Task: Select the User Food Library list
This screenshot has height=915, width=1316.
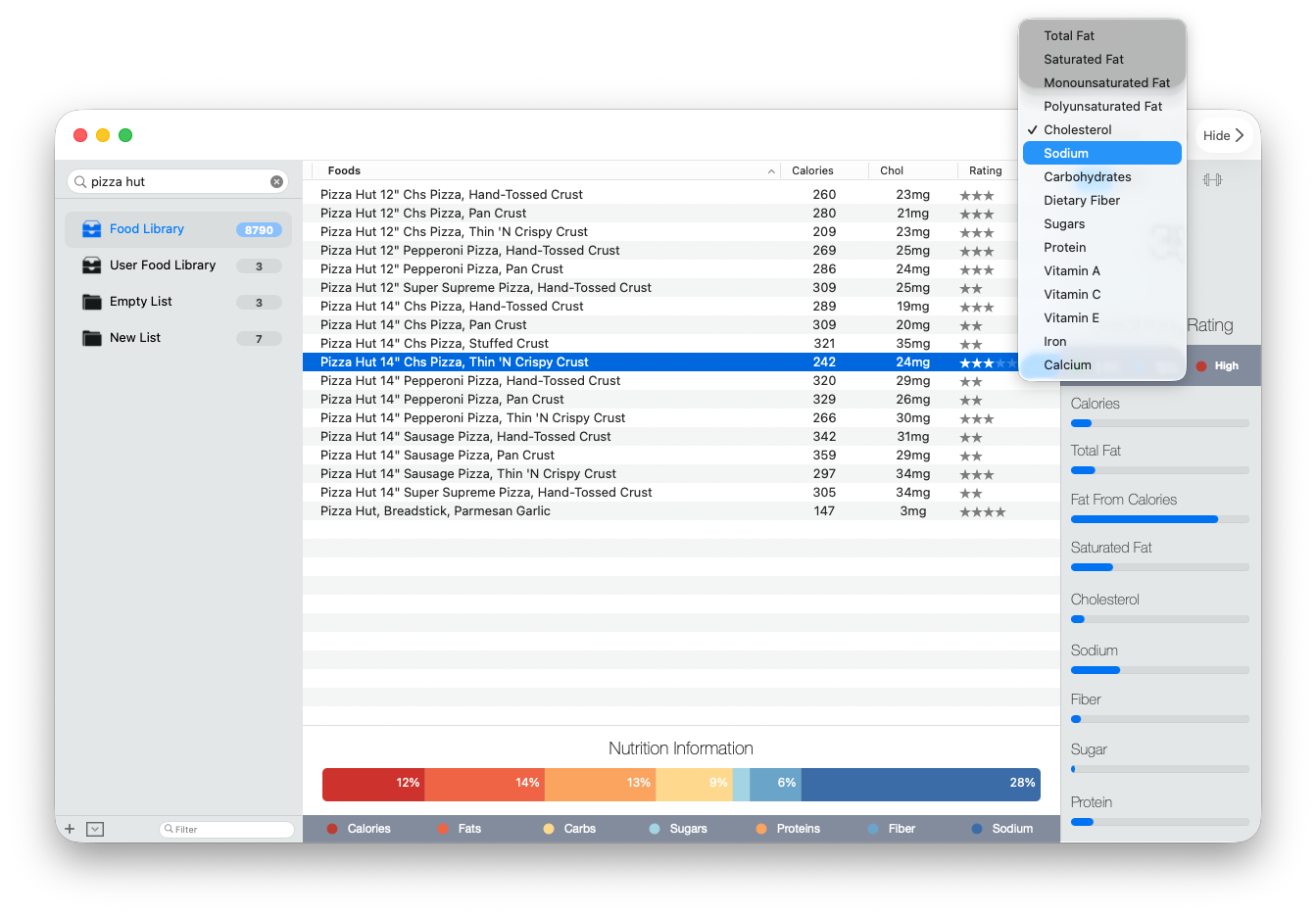Action: [178, 265]
